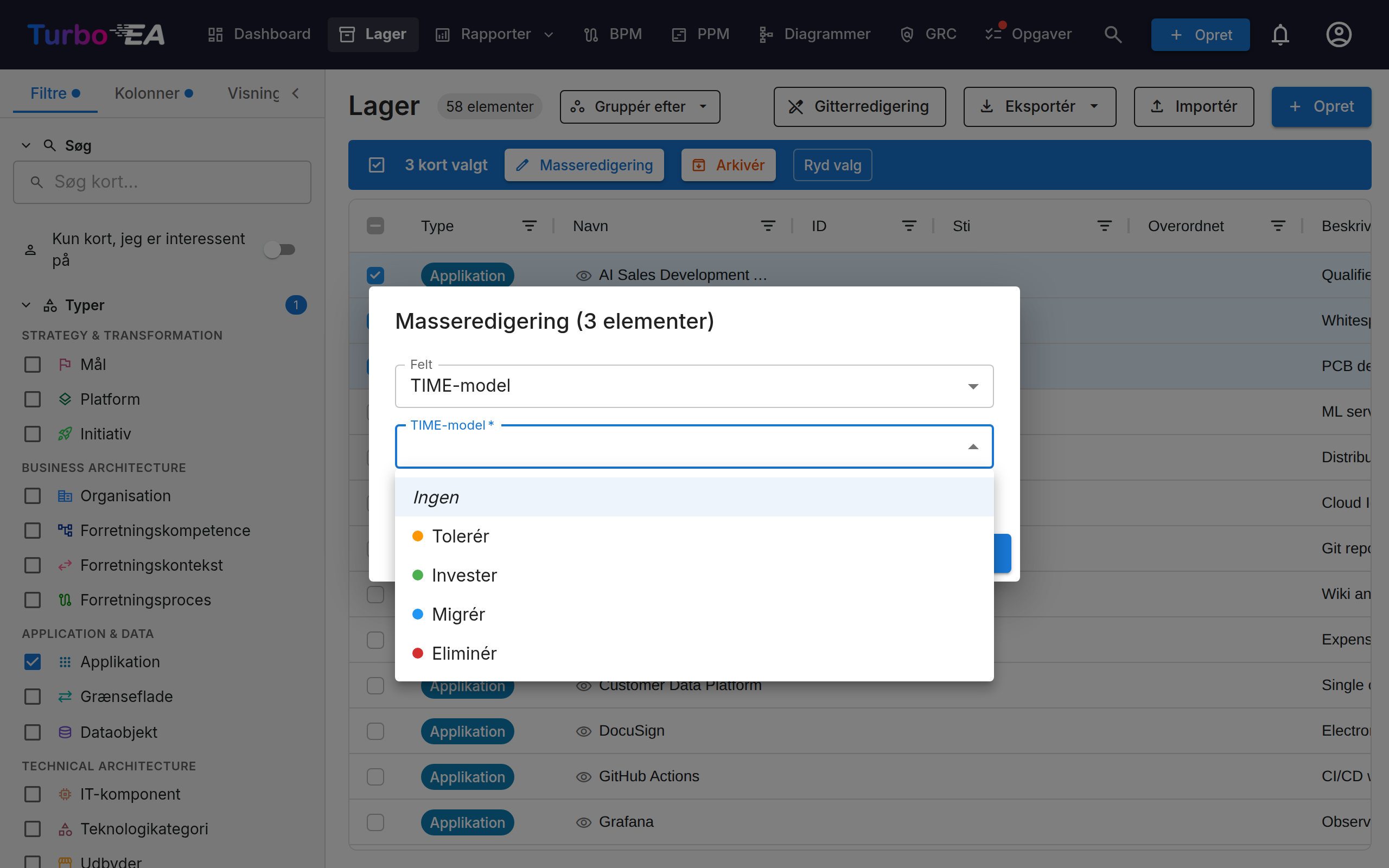This screenshot has height=868, width=1389.
Task: Collapse the filter sidebar with chevron
Action: (296, 93)
